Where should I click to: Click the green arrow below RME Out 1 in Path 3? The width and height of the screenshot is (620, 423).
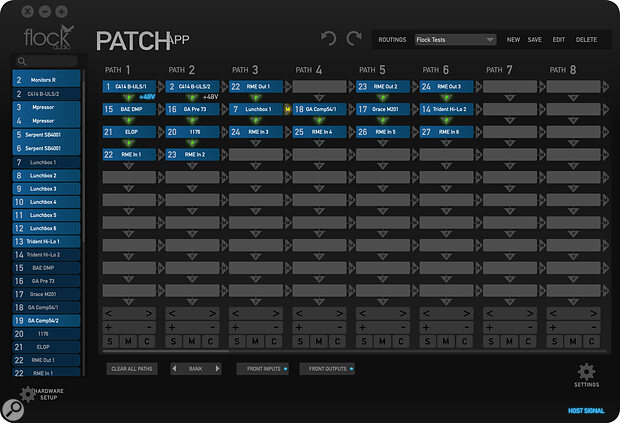[x=255, y=98]
